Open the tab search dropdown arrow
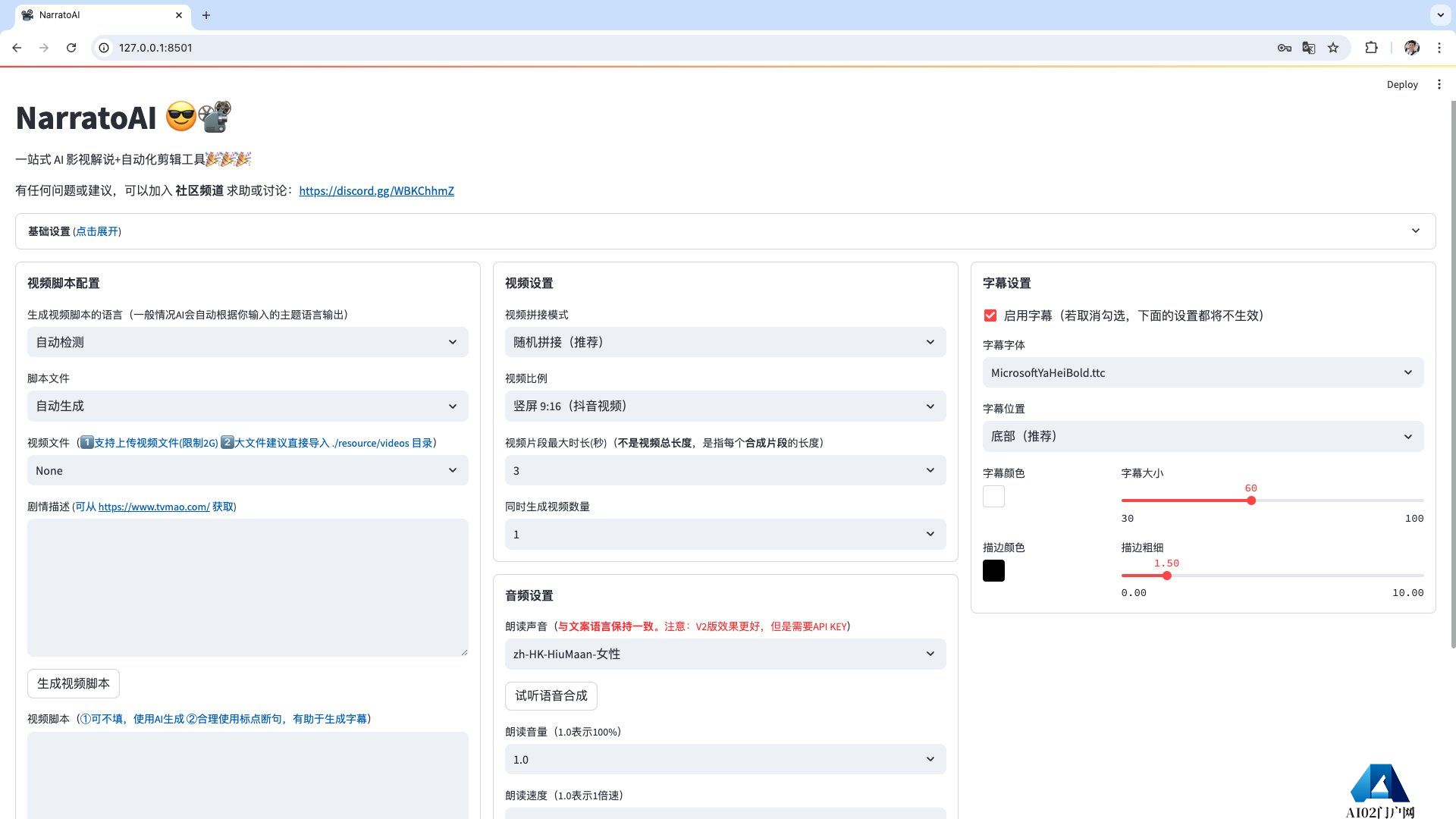Screen dimensions: 1456x819 [1440, 14]
